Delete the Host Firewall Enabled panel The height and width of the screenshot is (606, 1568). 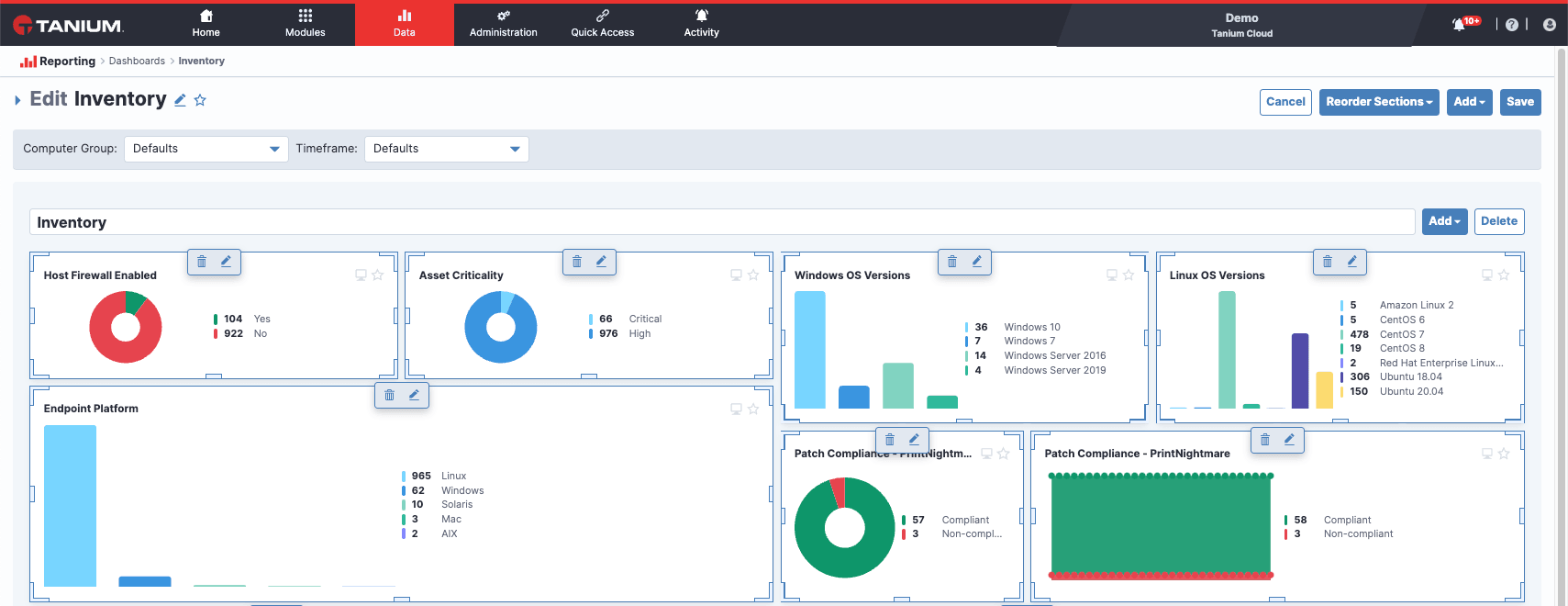202,262
